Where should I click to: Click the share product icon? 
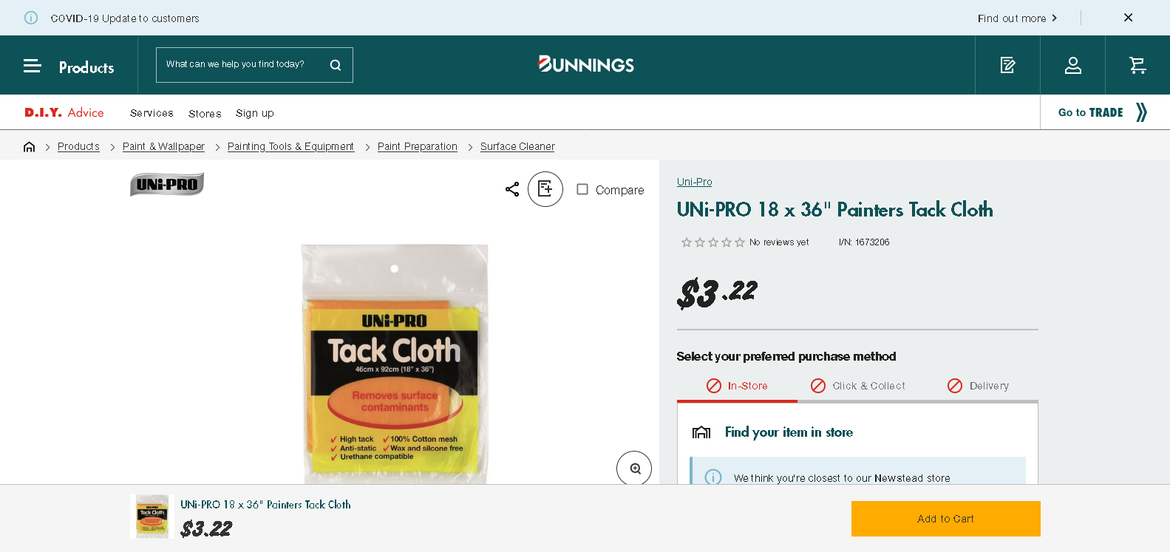pyautogui.click(x=512, y=189)
